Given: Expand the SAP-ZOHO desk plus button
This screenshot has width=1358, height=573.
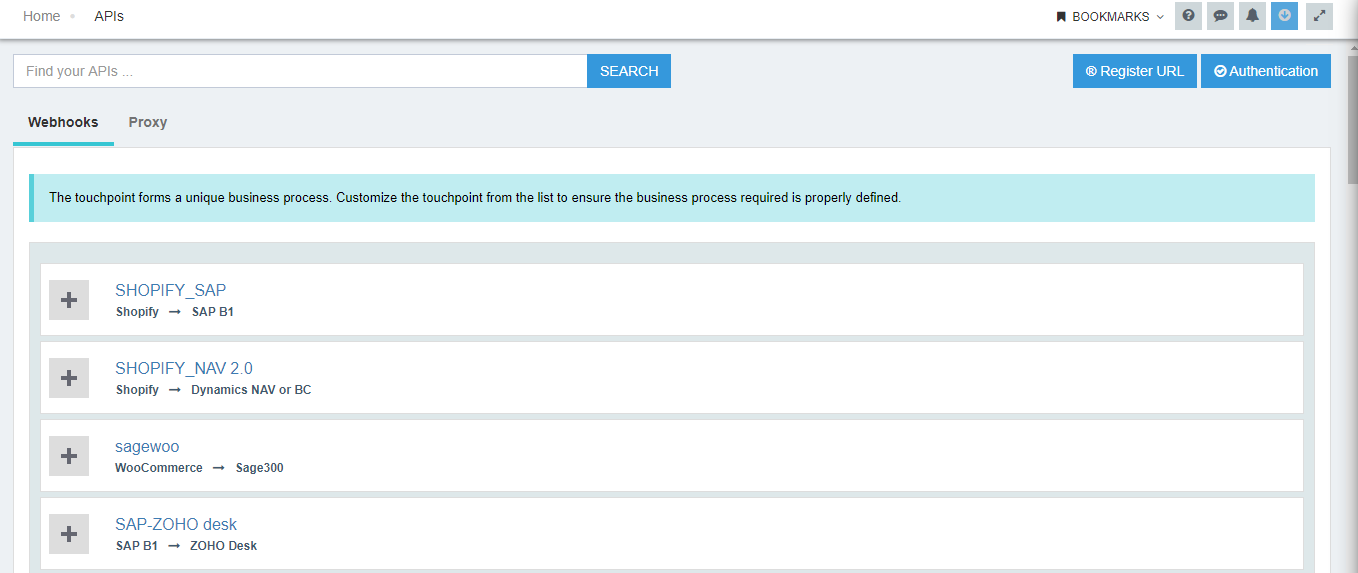Looking at the screenshot, I should (69, 534).
